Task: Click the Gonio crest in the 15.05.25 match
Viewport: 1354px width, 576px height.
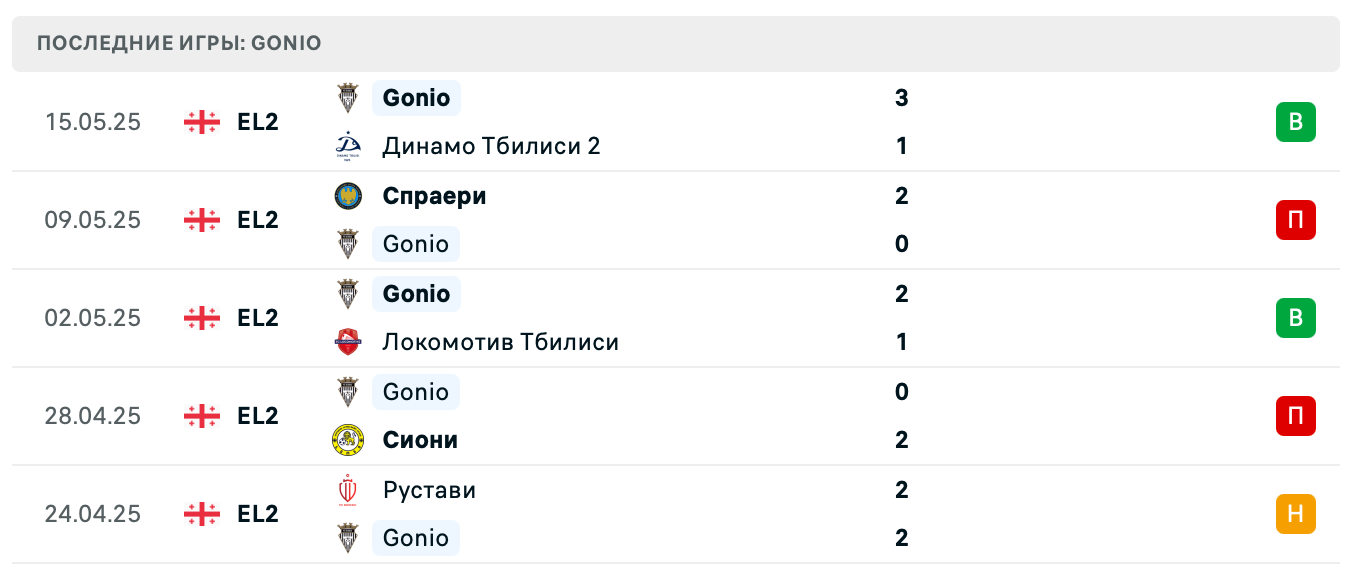Action: point(348,98)
